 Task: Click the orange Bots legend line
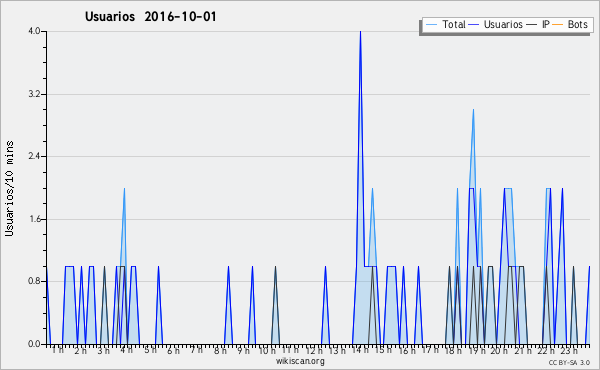point(558,25)
